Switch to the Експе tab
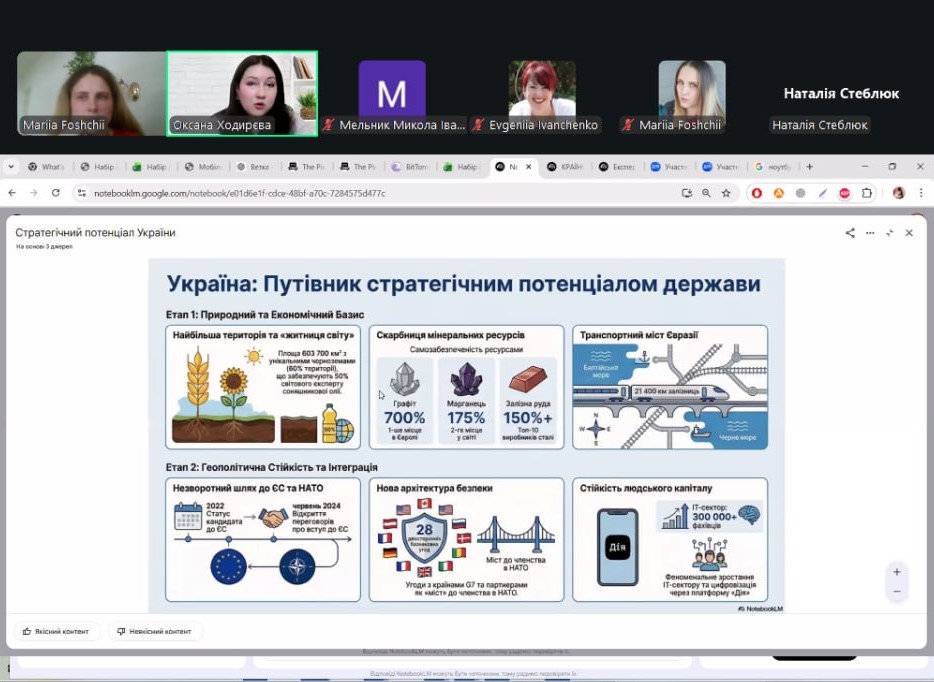This screenshot has width=934, height=682. [618, 167]
